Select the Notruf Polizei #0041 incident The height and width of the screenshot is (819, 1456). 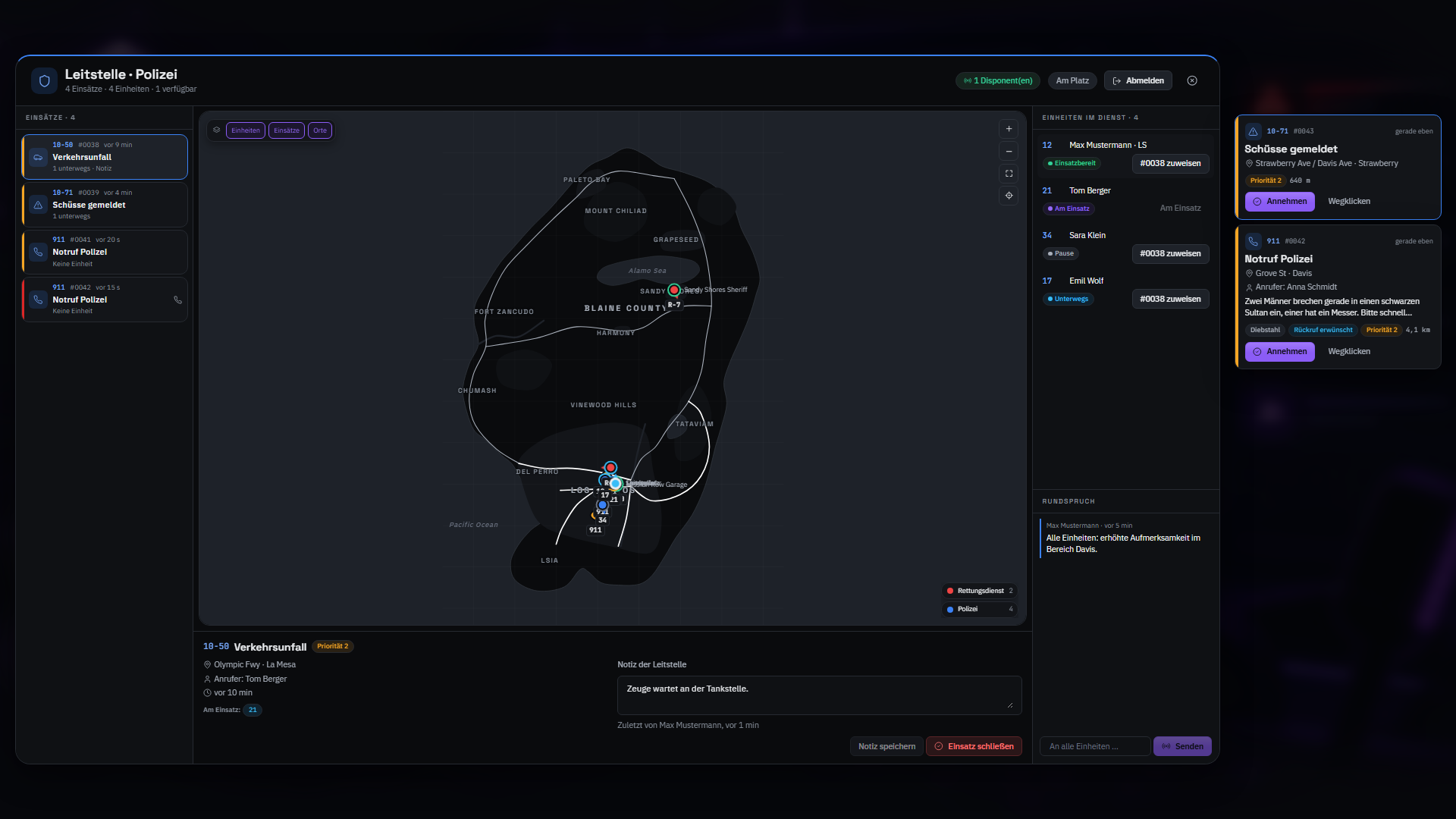tap(105, 252)
